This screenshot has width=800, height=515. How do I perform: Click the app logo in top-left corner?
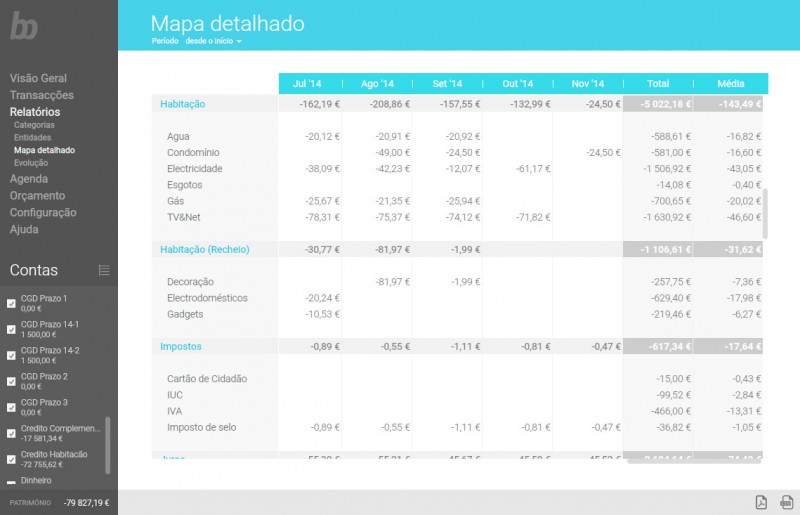click(x=24, y=26)
